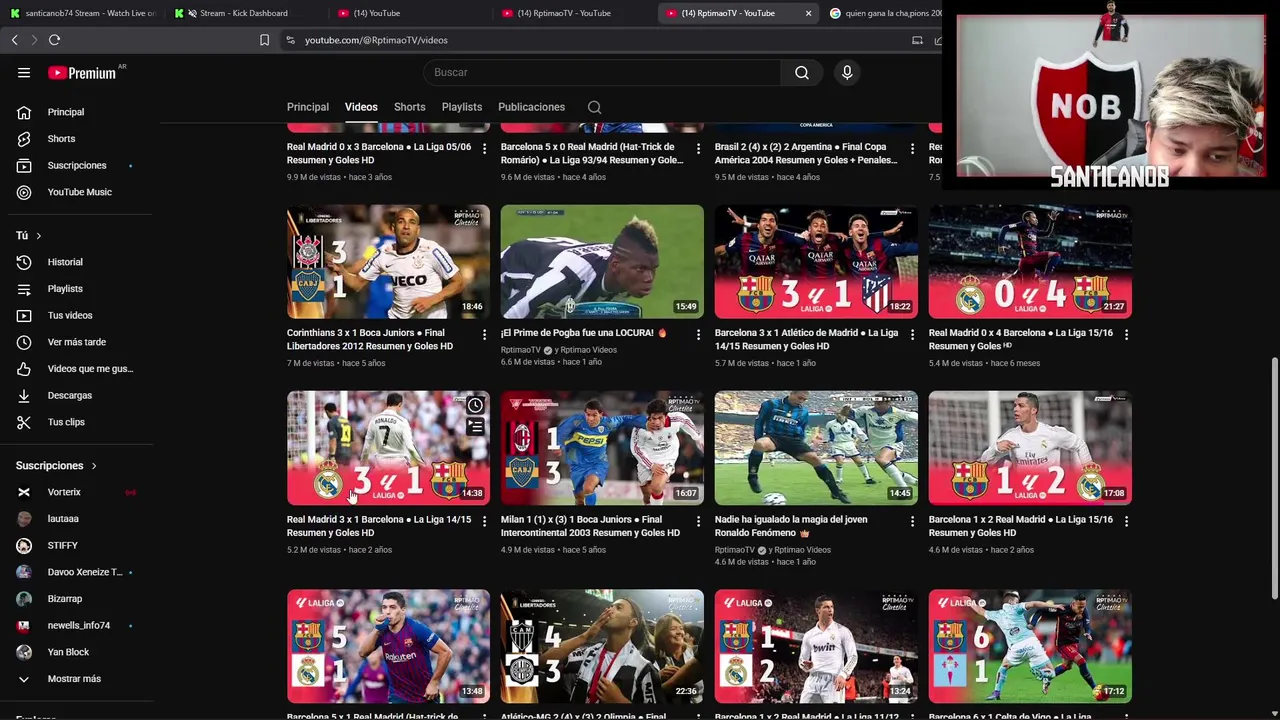Close the active RptimaoTV browser tab
Image resolution: width=1280 pixels, height=720 pixels.
click(808, 13)
